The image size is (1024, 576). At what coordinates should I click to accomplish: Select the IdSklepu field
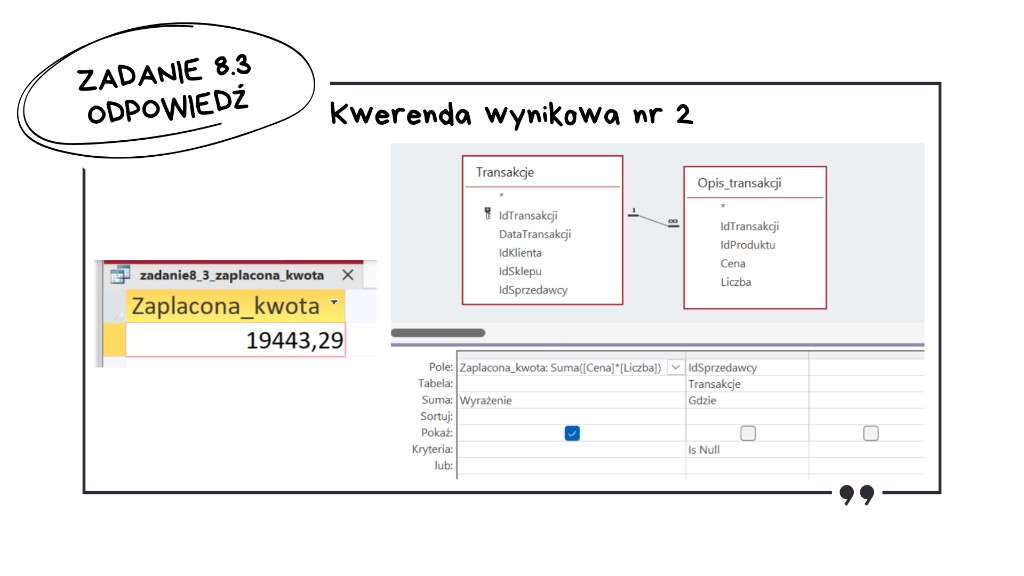tap(520, 271)
